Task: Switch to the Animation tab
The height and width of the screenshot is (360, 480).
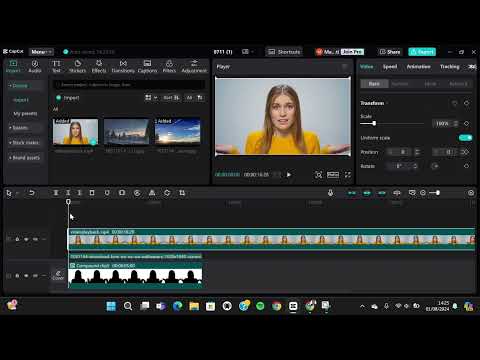Action: (x=418, y=67)
